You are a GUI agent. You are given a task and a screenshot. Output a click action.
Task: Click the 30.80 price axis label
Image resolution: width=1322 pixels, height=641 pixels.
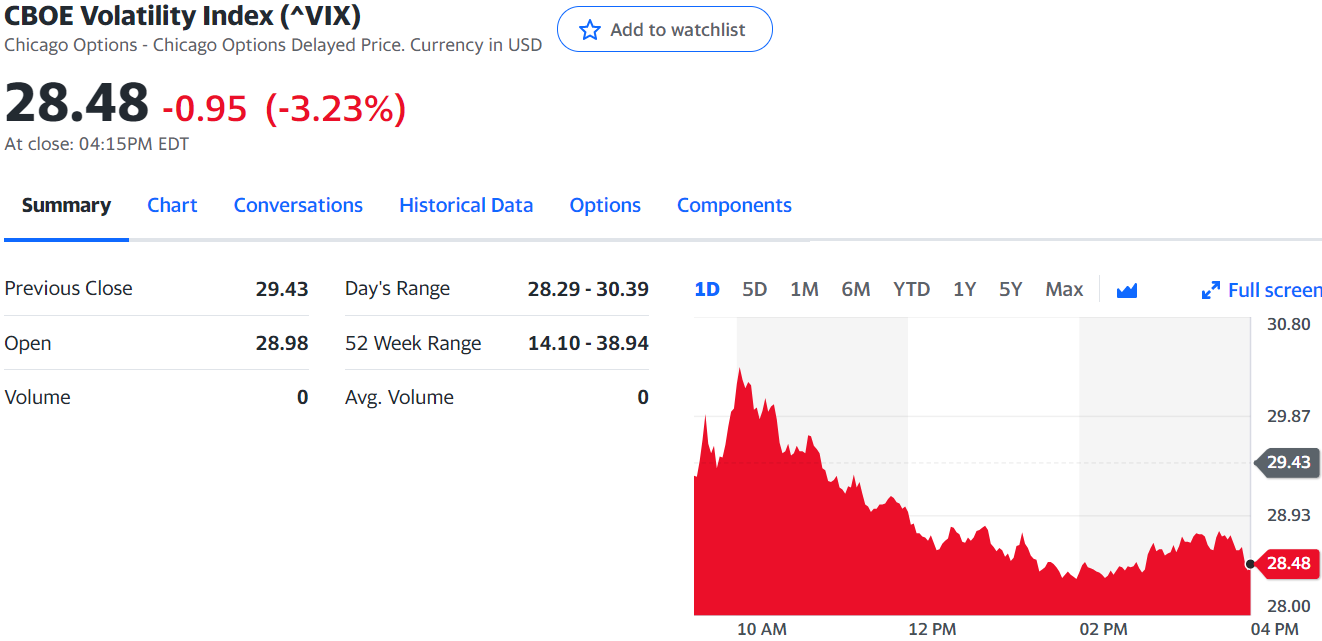point(1288,324)
